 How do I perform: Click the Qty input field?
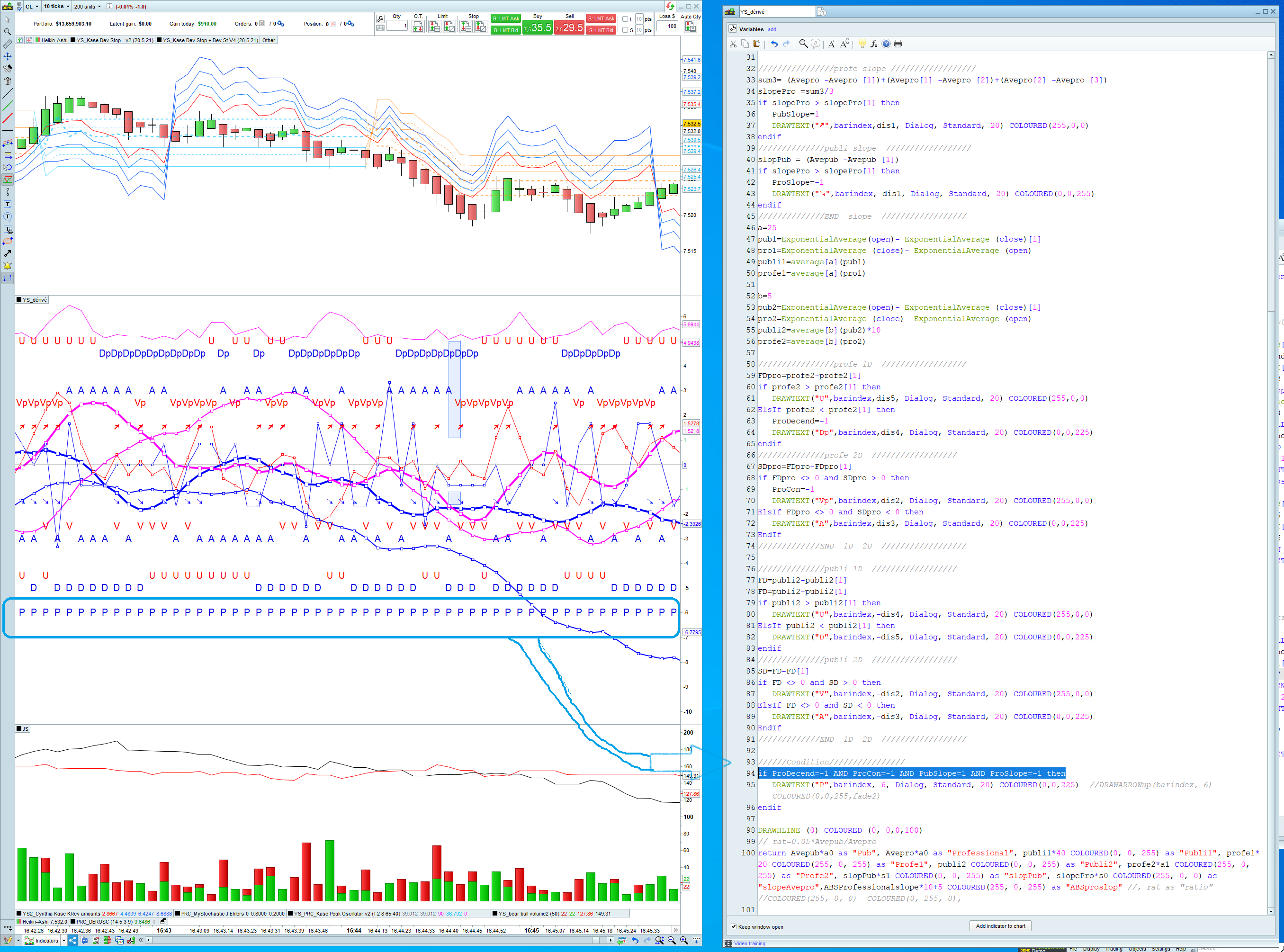pos(397,26)
